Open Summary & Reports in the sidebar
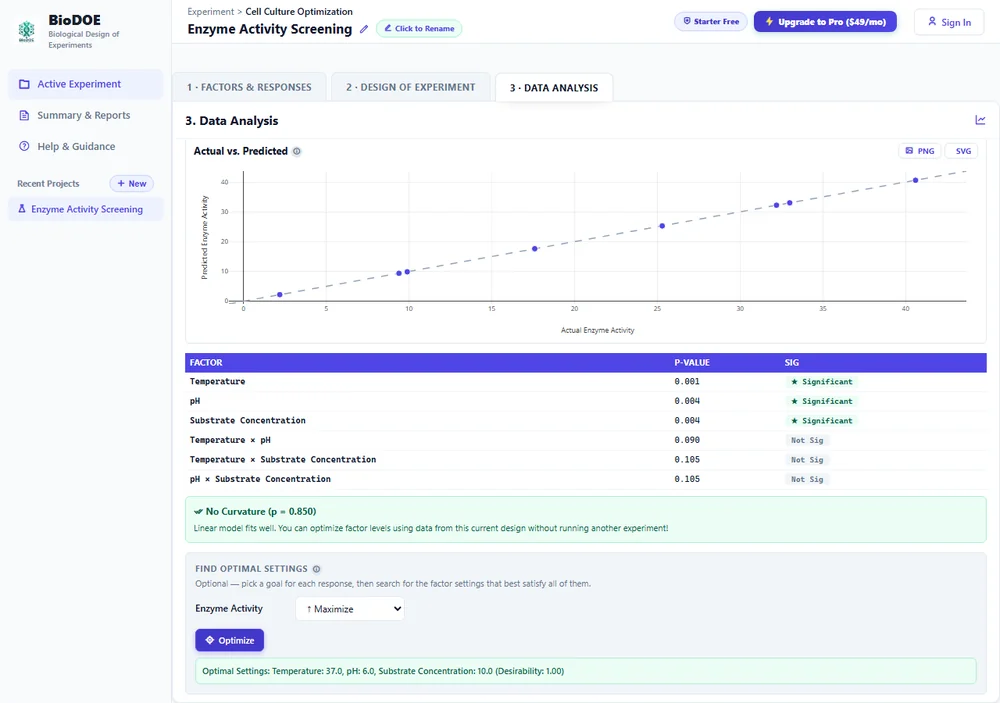 click(x=85, y=115)
